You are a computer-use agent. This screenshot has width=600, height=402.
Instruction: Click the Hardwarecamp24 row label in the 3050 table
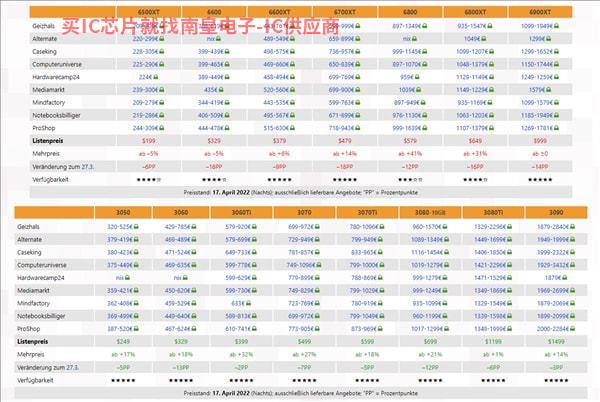(x=41, y=278)
